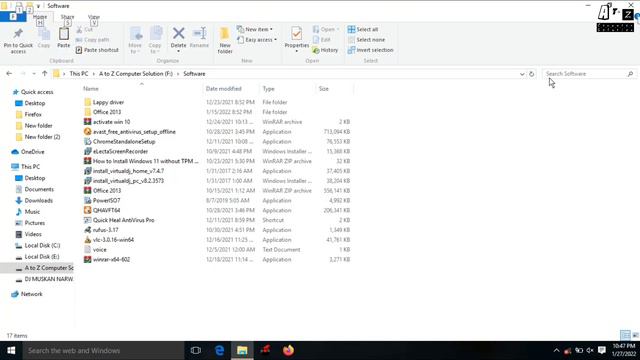Switch to the View ribbon tab
Image resolution: width=640 pixels, height=360 pixels.
94,17
